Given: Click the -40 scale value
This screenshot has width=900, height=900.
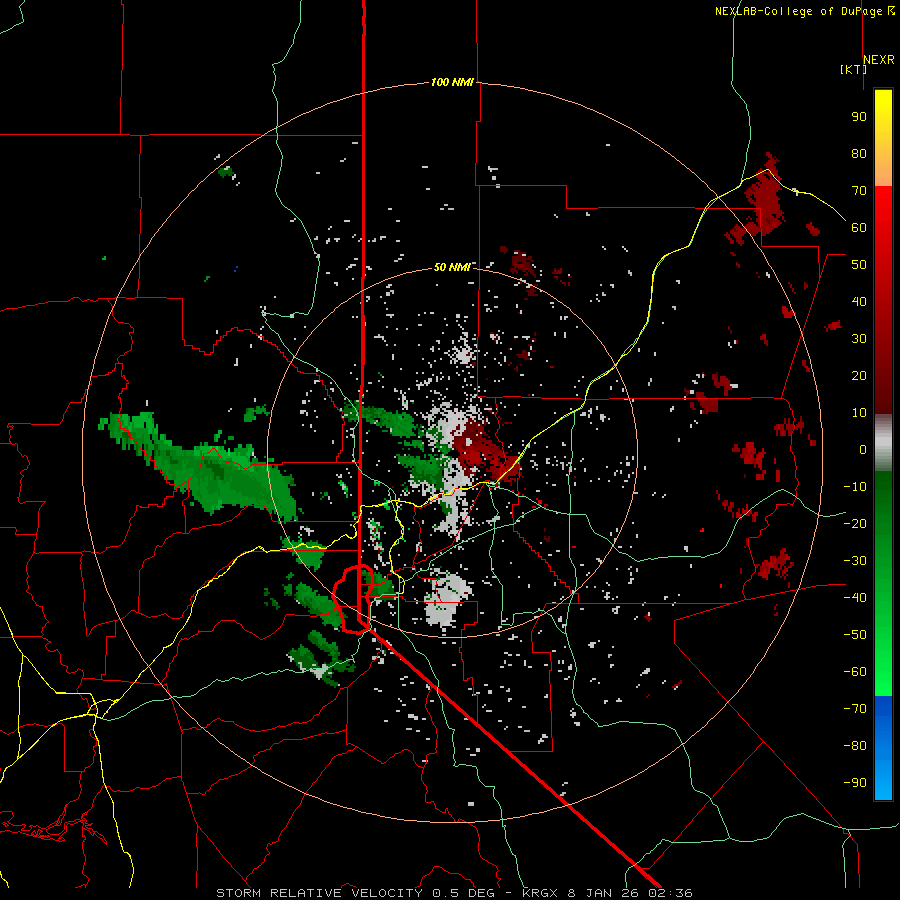Looking at the screenshot, I should [855, 598].
